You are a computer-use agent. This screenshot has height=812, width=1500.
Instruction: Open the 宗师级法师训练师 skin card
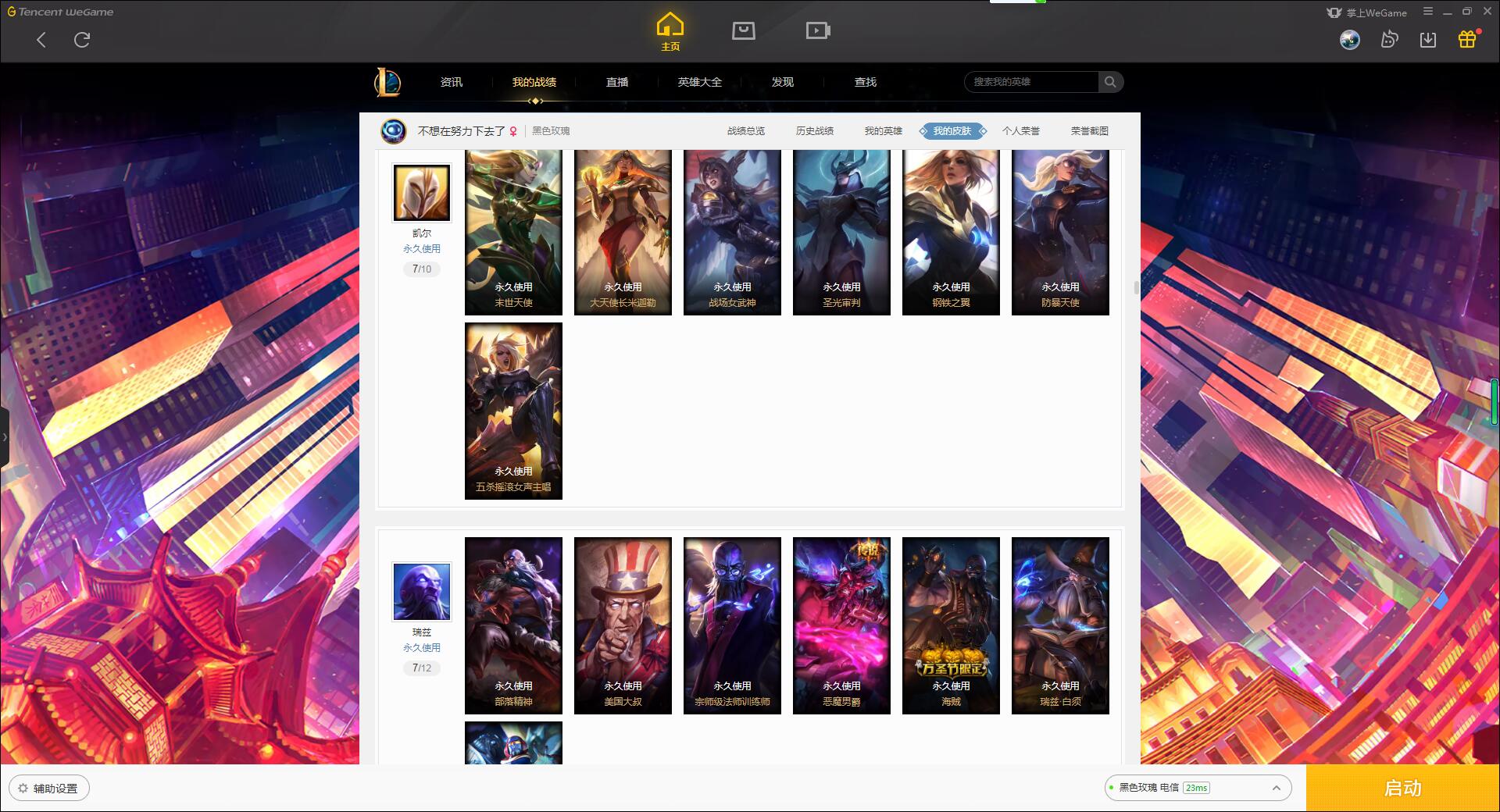(x=732, y=625)
